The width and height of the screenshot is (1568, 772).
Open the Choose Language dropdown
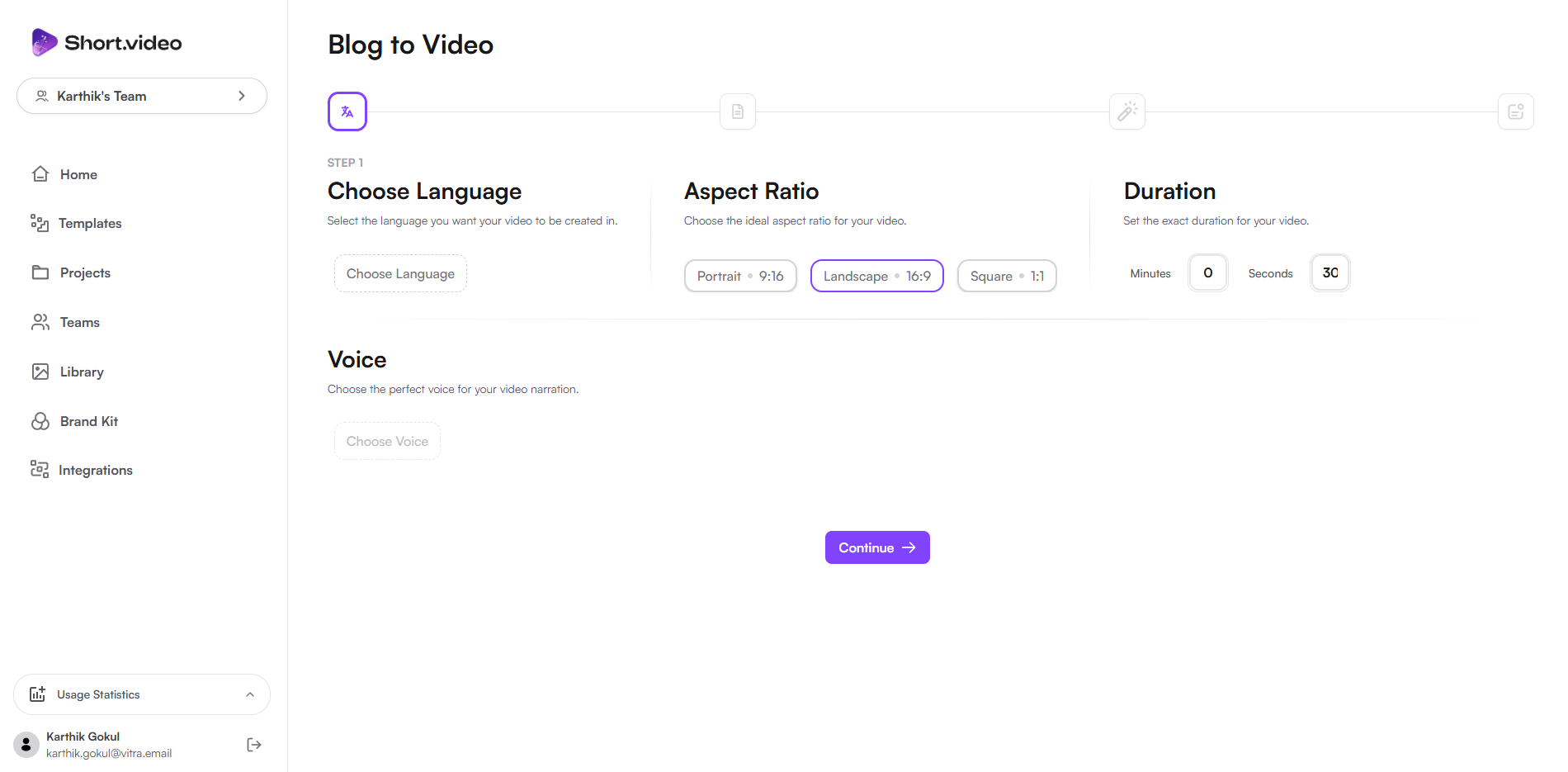pos(400,273)
